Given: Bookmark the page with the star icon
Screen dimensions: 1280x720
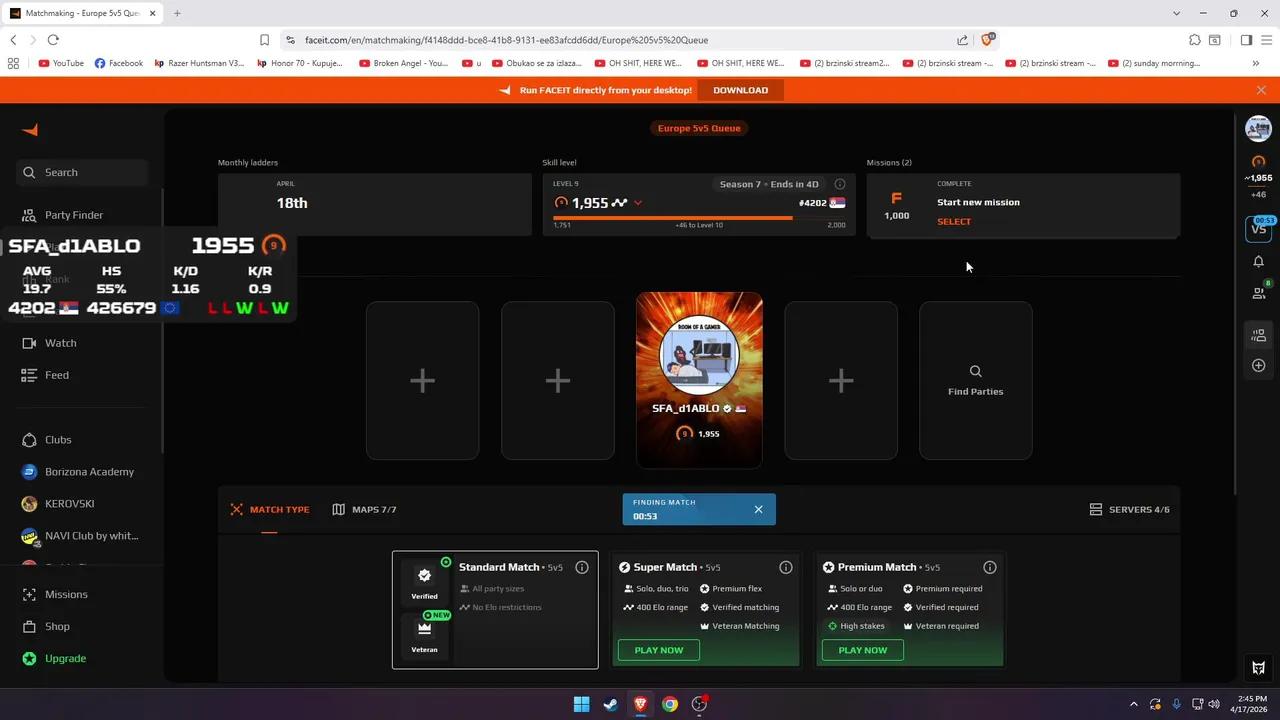Looking at the screenshot, I should pos(264,40).
